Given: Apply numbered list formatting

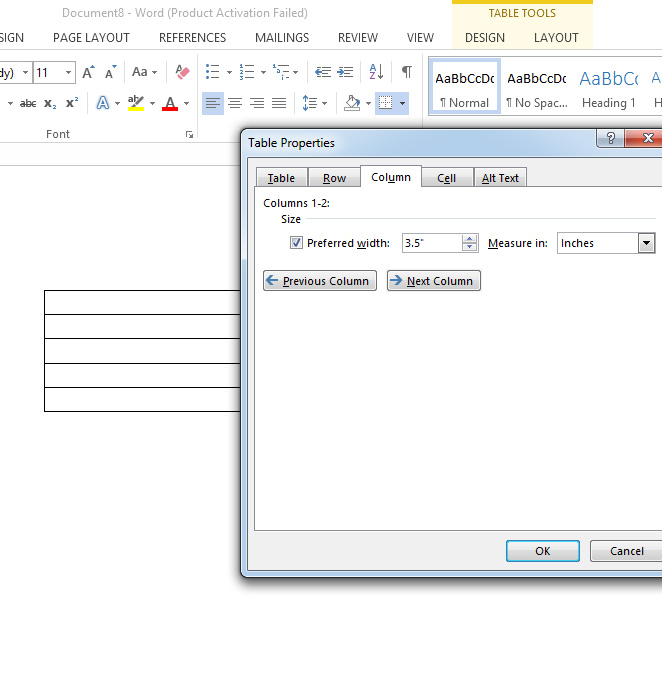Looking at the screenshot, I should [x=247, y=72].
